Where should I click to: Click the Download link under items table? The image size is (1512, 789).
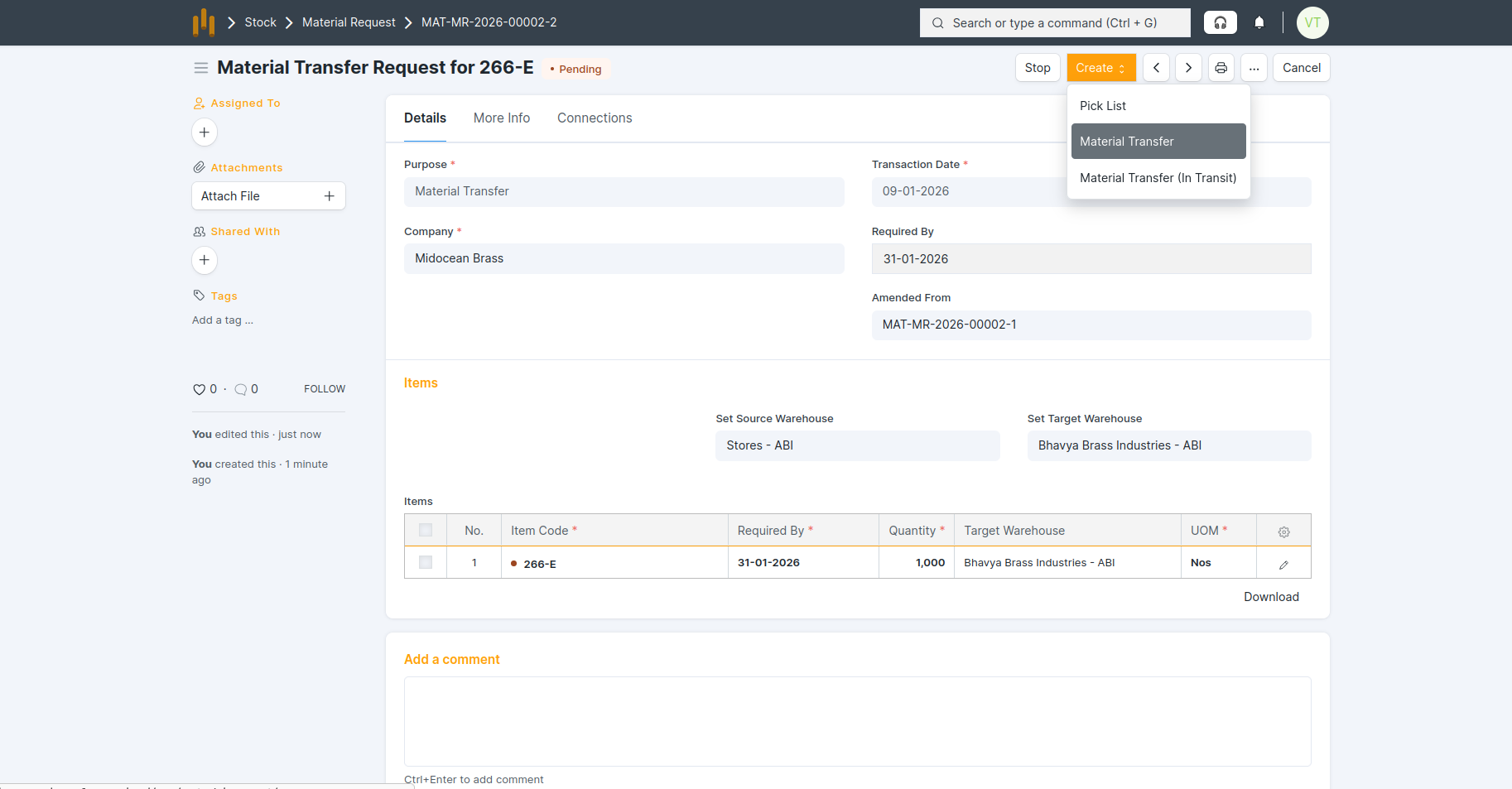[1270, 597]
